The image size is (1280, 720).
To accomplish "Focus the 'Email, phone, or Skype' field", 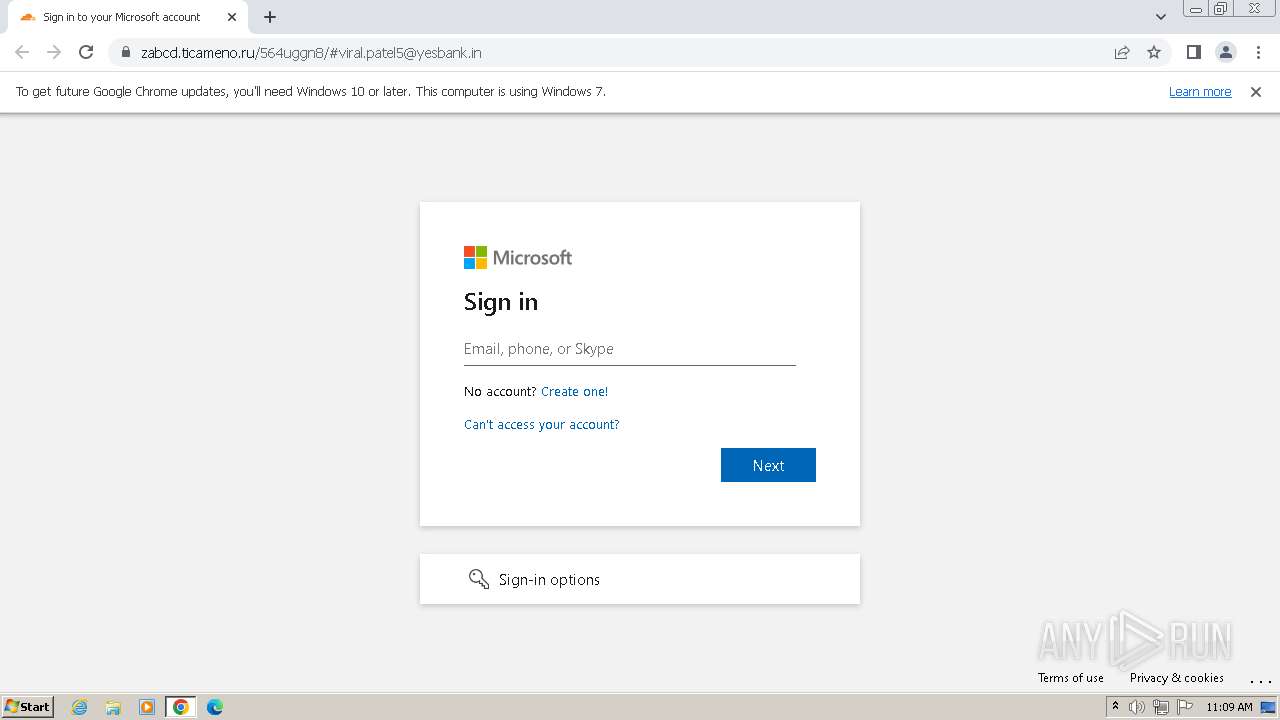I will pos(630,349).
